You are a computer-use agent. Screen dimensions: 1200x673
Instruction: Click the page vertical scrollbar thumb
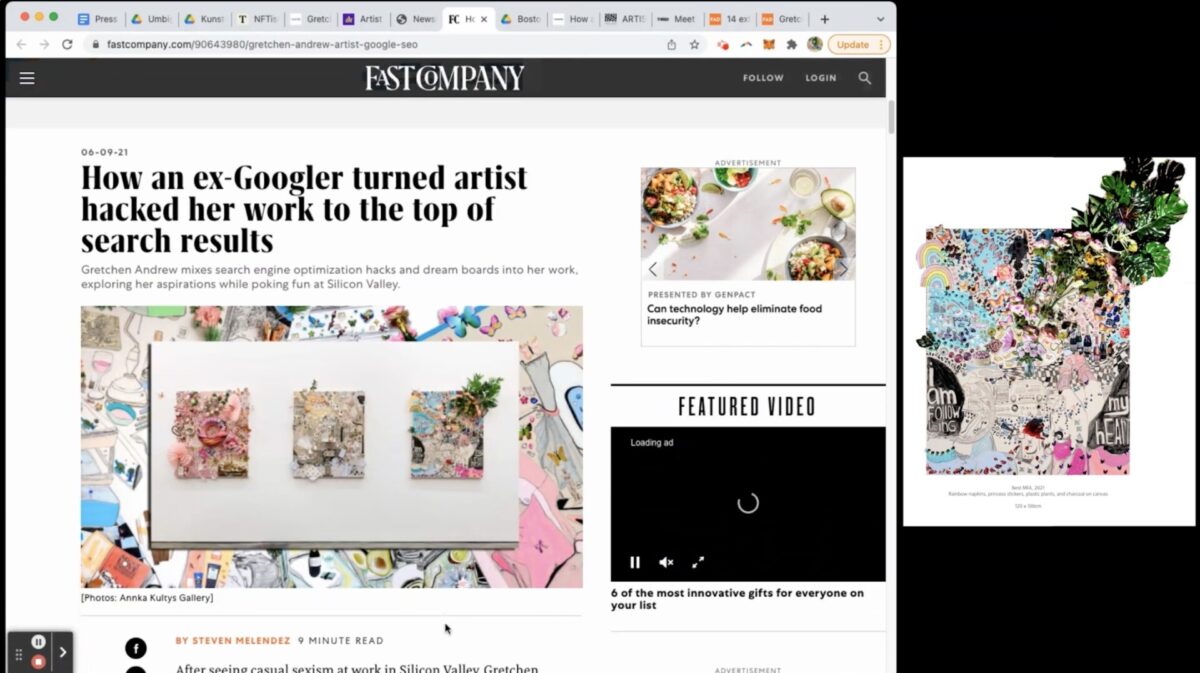(x=890, y=117)
